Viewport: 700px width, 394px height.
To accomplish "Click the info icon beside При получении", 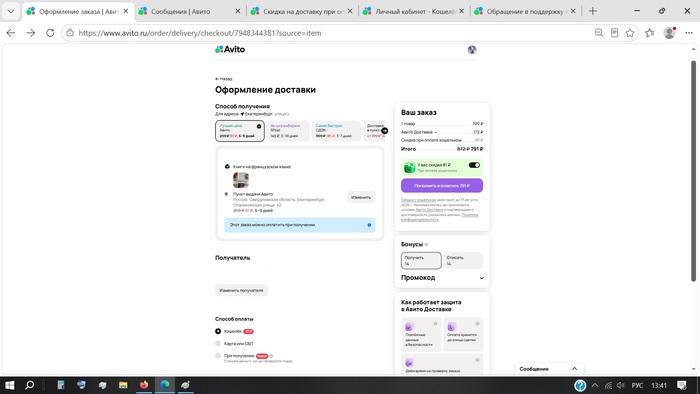I will click(x=271, y=356).
